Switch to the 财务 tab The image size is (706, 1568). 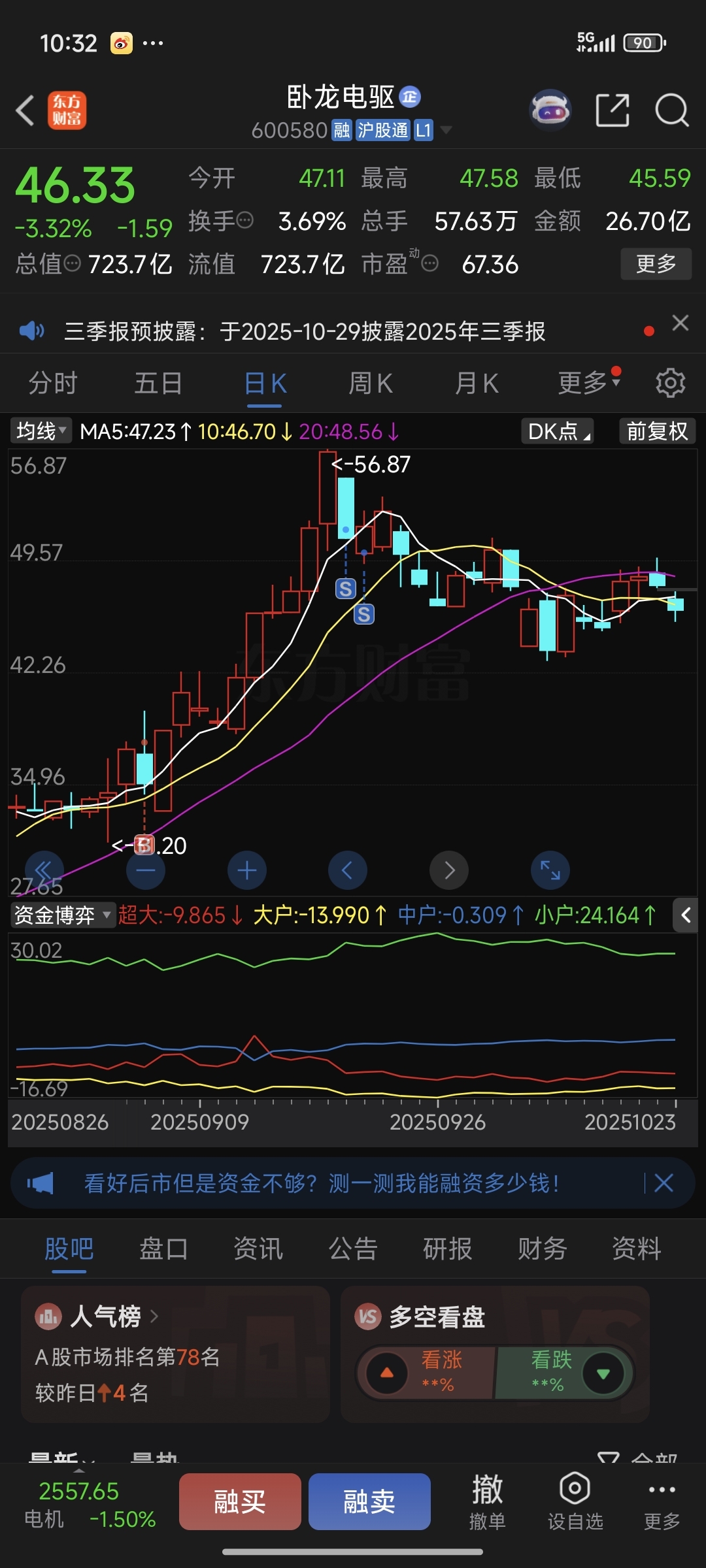542,1249
